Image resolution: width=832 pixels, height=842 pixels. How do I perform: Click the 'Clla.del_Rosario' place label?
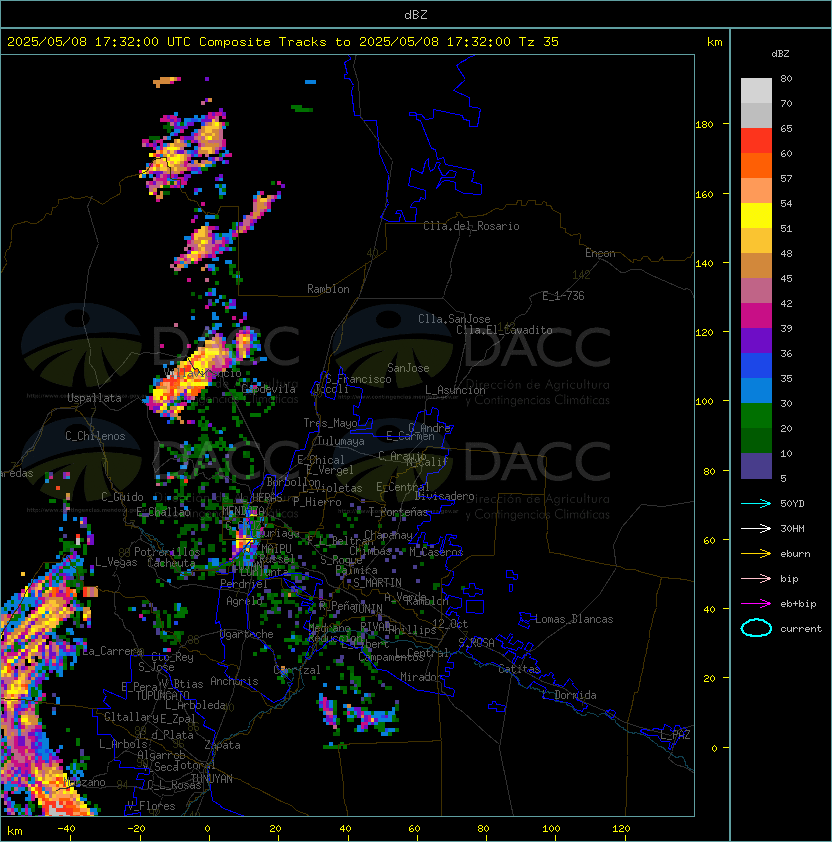(471, 226)
